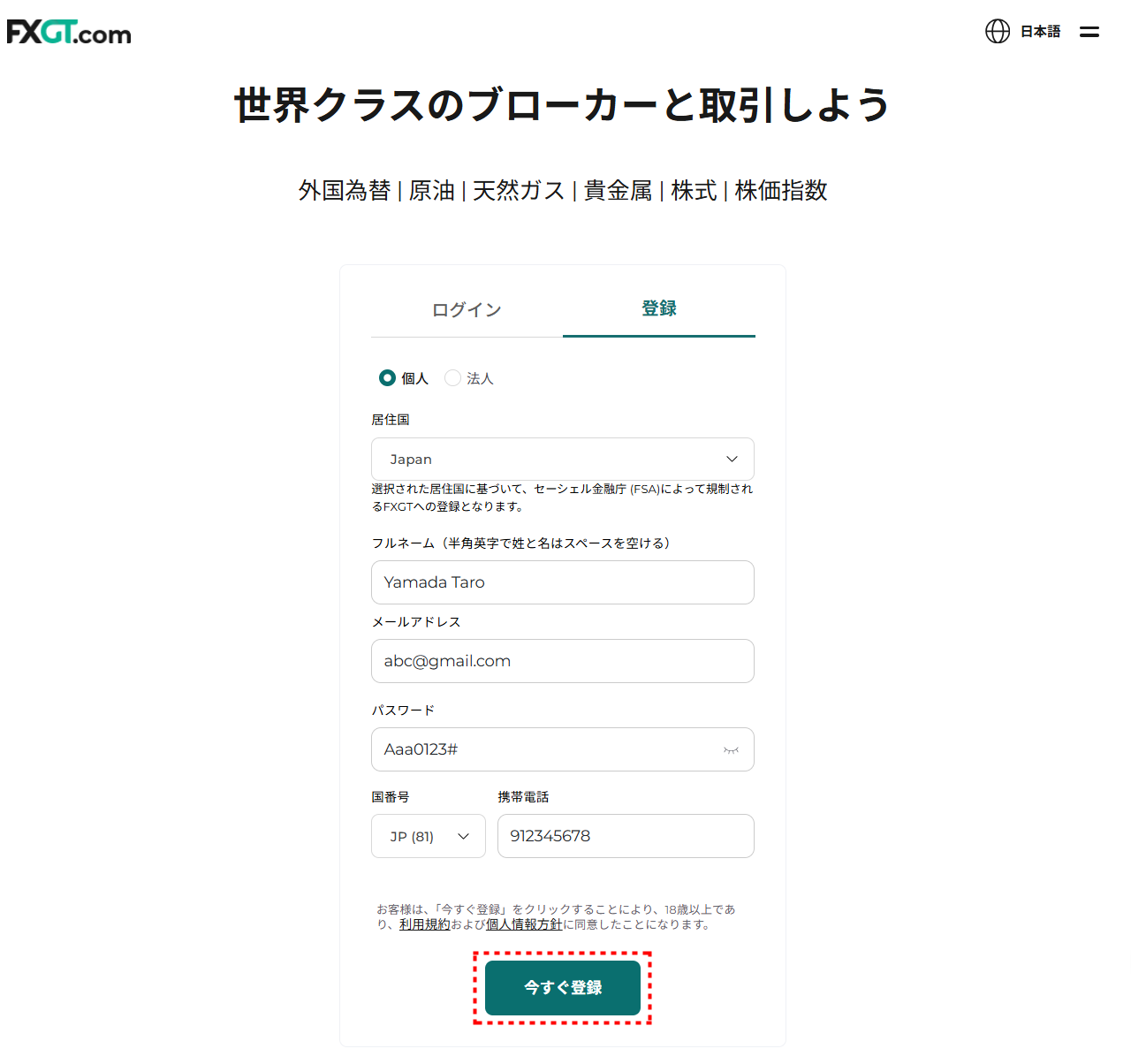Expand the JP (81) country code dropdown
Screen dimensions: 1131x1064
click(429, 836)
